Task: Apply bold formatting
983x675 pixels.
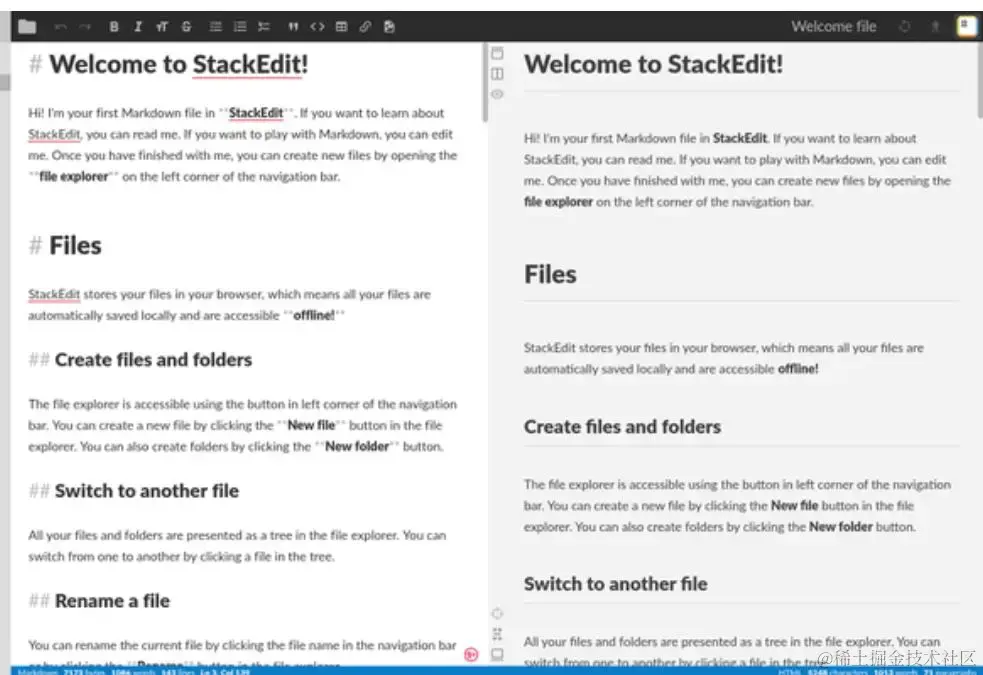Action: click(x=114, y=26)
